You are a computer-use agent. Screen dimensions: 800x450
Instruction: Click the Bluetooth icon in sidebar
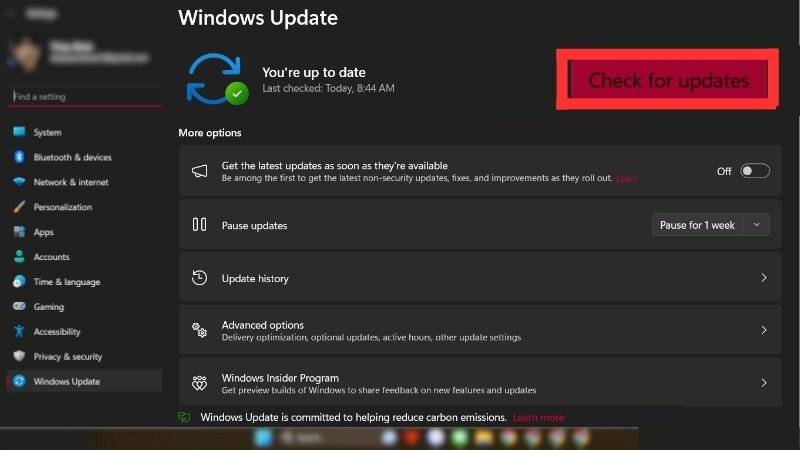point(19,157)
